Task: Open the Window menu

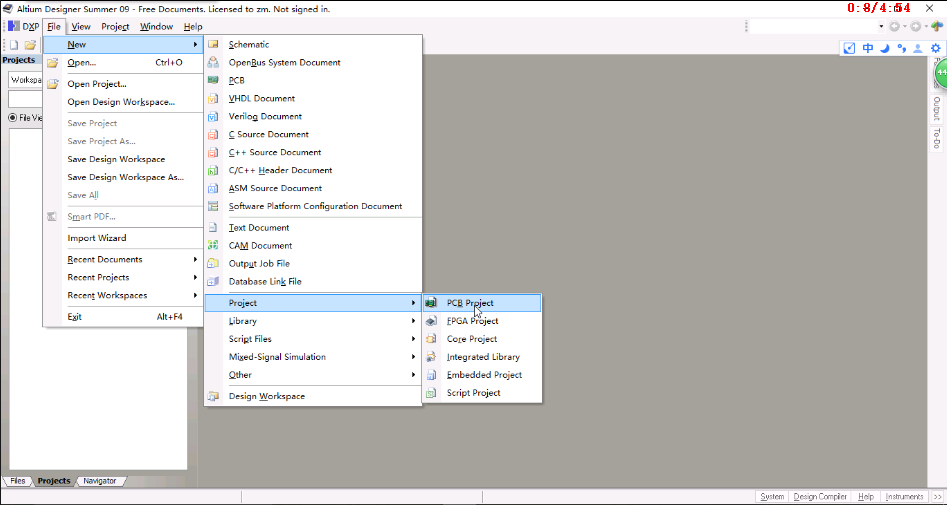Action: (x=156, y=27)
